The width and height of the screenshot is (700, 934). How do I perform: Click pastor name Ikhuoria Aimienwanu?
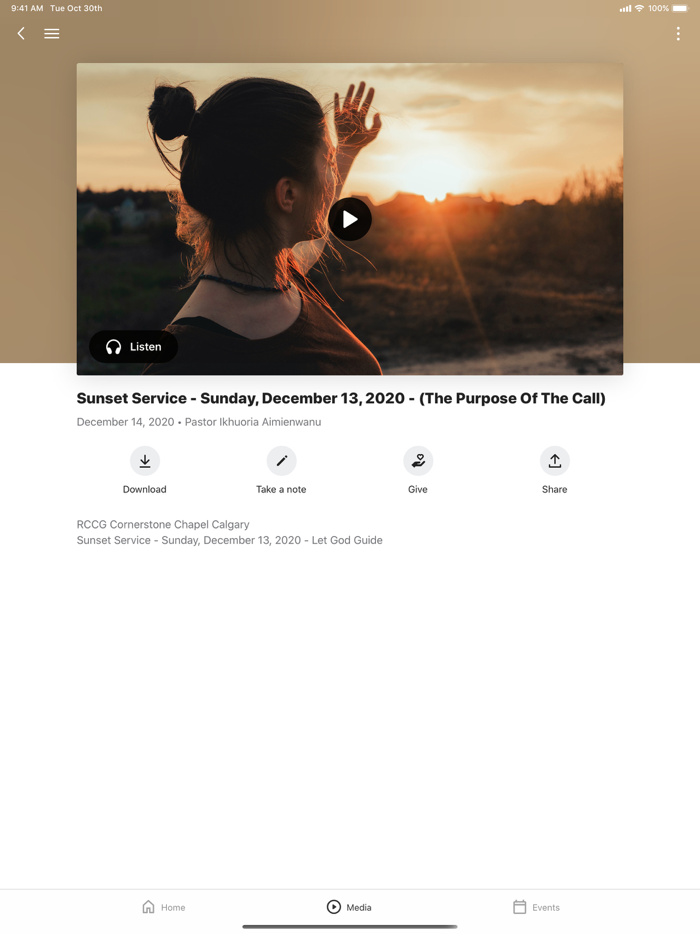pos(270,422)
